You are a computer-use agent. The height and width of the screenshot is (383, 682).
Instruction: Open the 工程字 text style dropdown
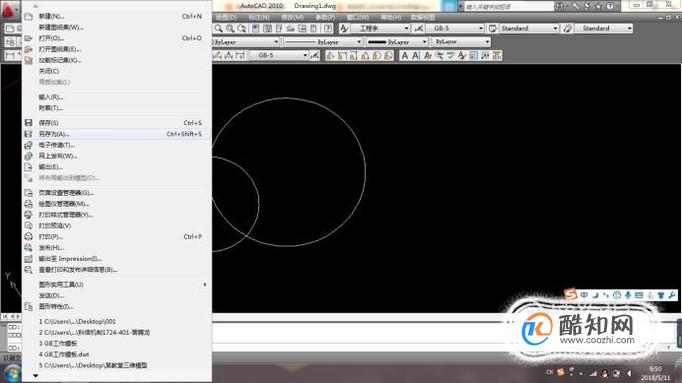point(381,28)
